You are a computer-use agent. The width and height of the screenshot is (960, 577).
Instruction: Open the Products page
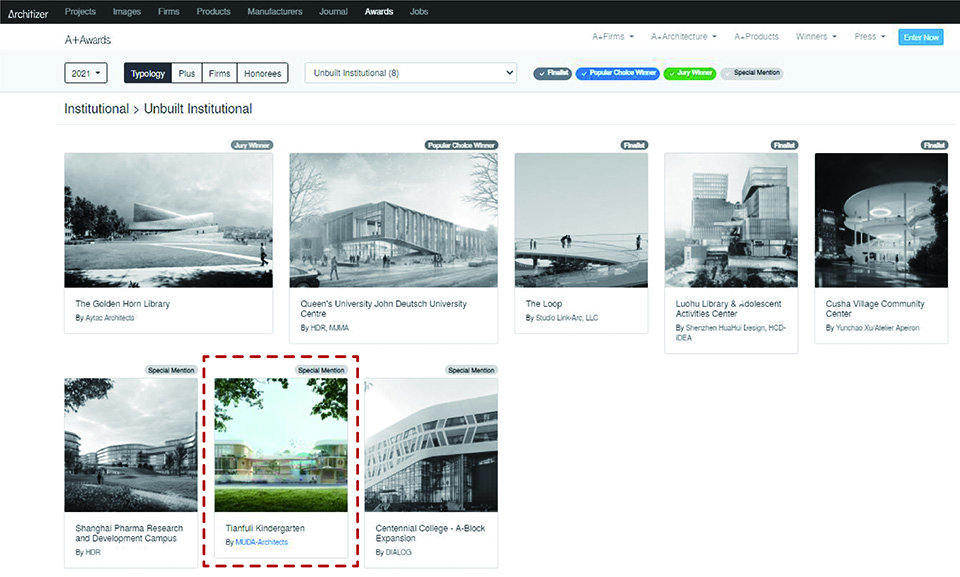point(213,12)
